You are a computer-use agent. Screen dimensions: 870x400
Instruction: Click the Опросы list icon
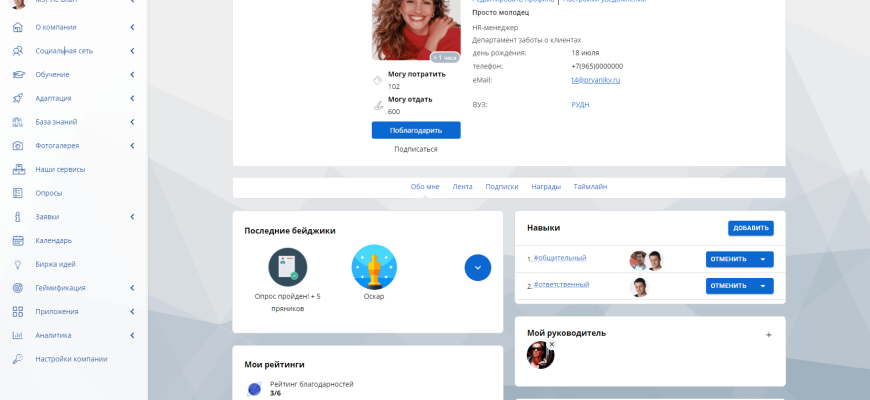coord(17,193)
